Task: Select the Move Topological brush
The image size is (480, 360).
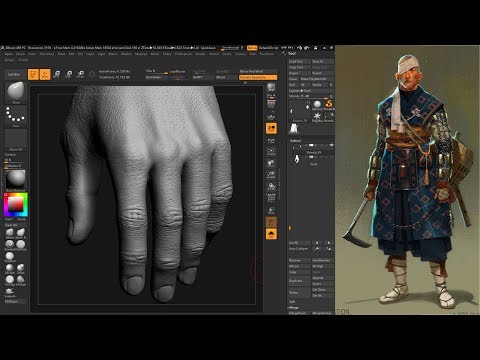Action: pos(21,233)
